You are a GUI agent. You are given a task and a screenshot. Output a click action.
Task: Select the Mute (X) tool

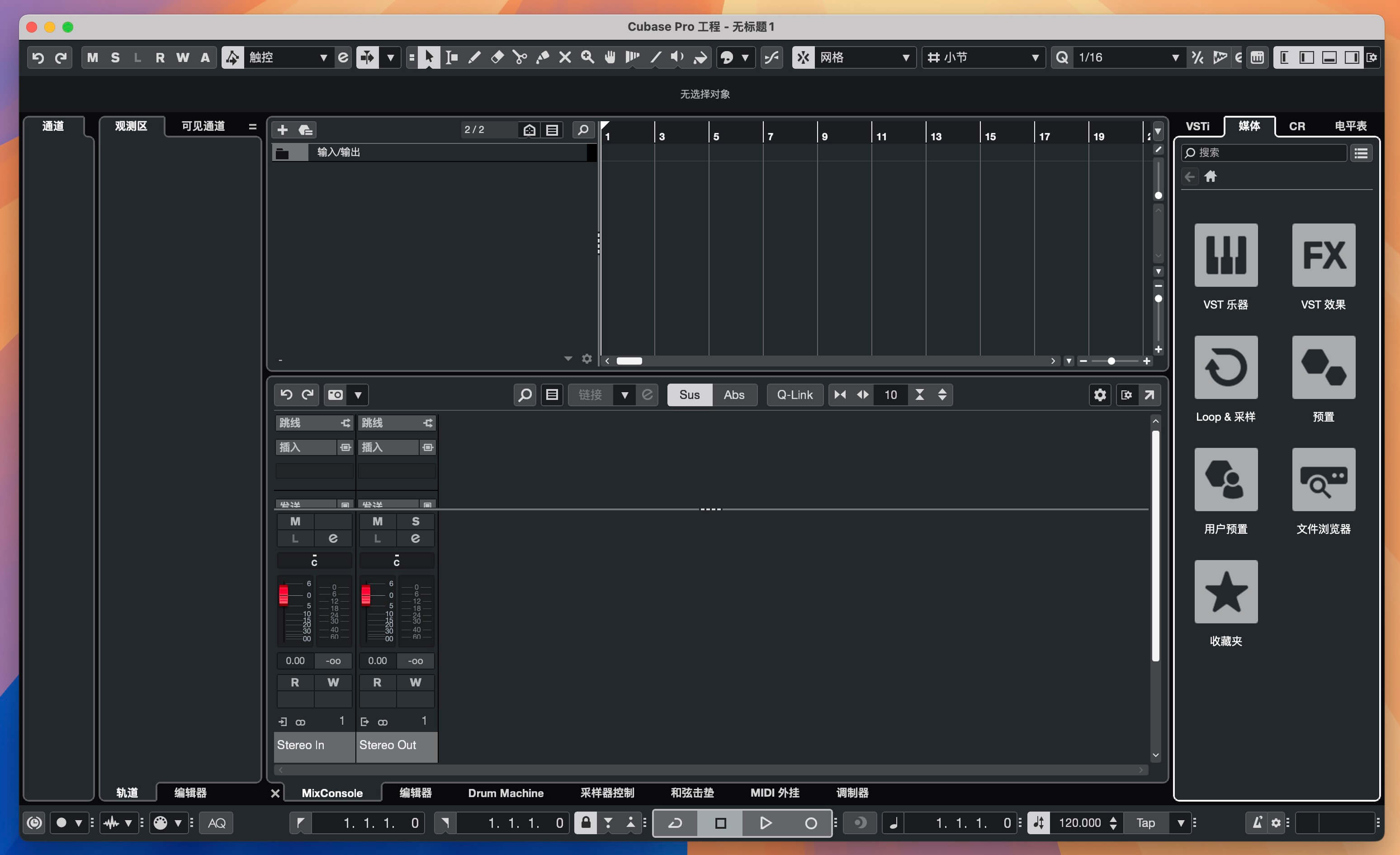[565, 57]
